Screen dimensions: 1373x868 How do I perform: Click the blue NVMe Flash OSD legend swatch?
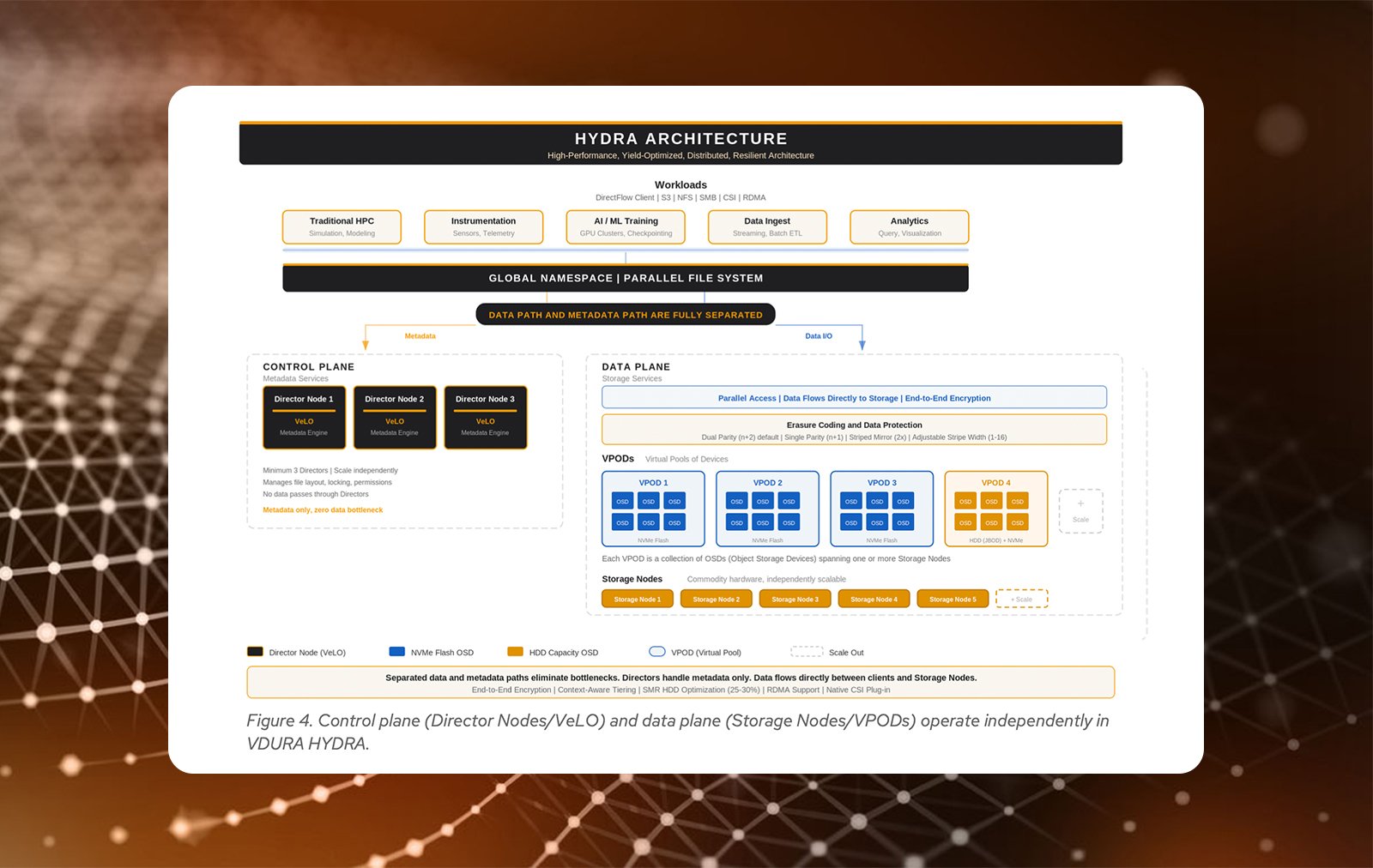click(396, 652)
